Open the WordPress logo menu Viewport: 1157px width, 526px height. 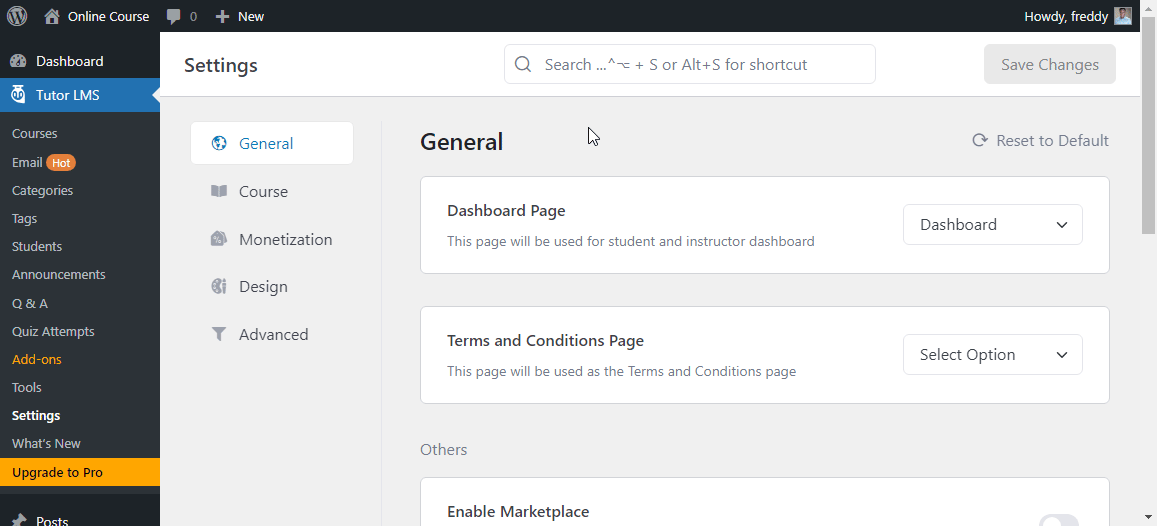pos(17,16)
